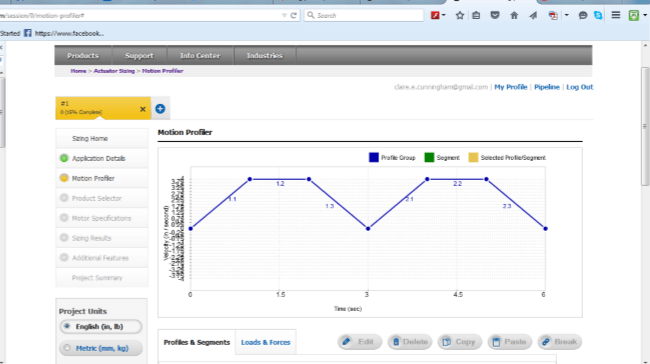Screen dimensions: 650x364
Task: Click the Facebook bookmark shortcut
Action: (x=64, y=33)
